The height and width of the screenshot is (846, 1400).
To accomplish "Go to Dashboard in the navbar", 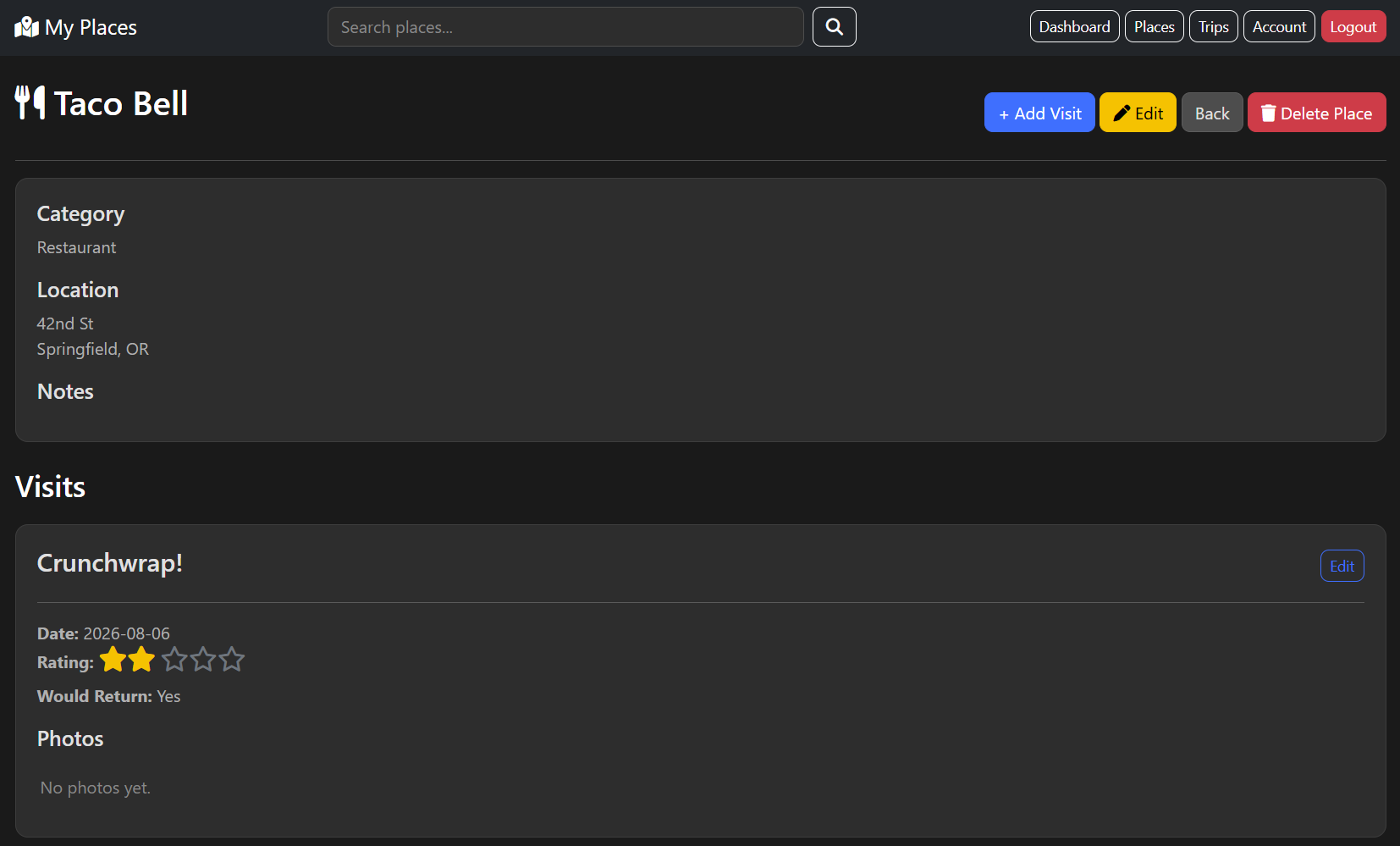I will pos(1074,26).
